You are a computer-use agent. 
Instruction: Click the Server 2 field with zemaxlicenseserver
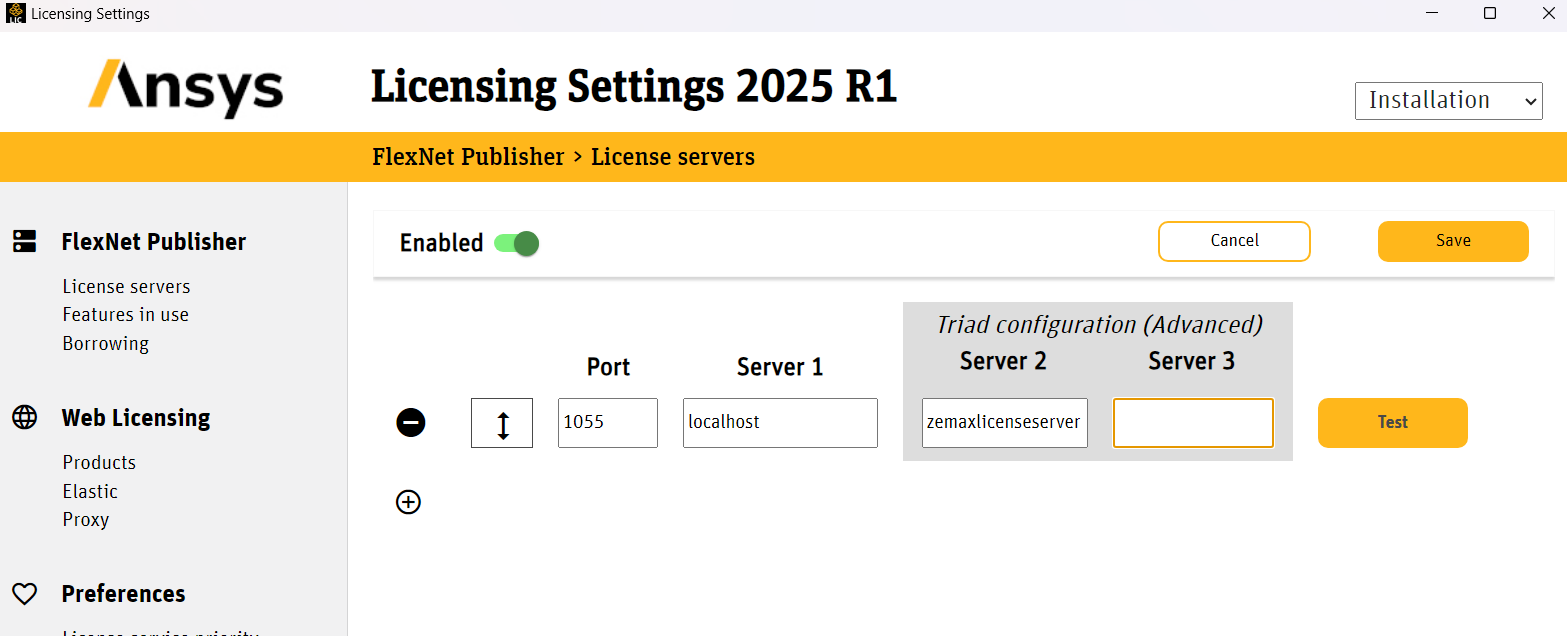pos(1005,423)
